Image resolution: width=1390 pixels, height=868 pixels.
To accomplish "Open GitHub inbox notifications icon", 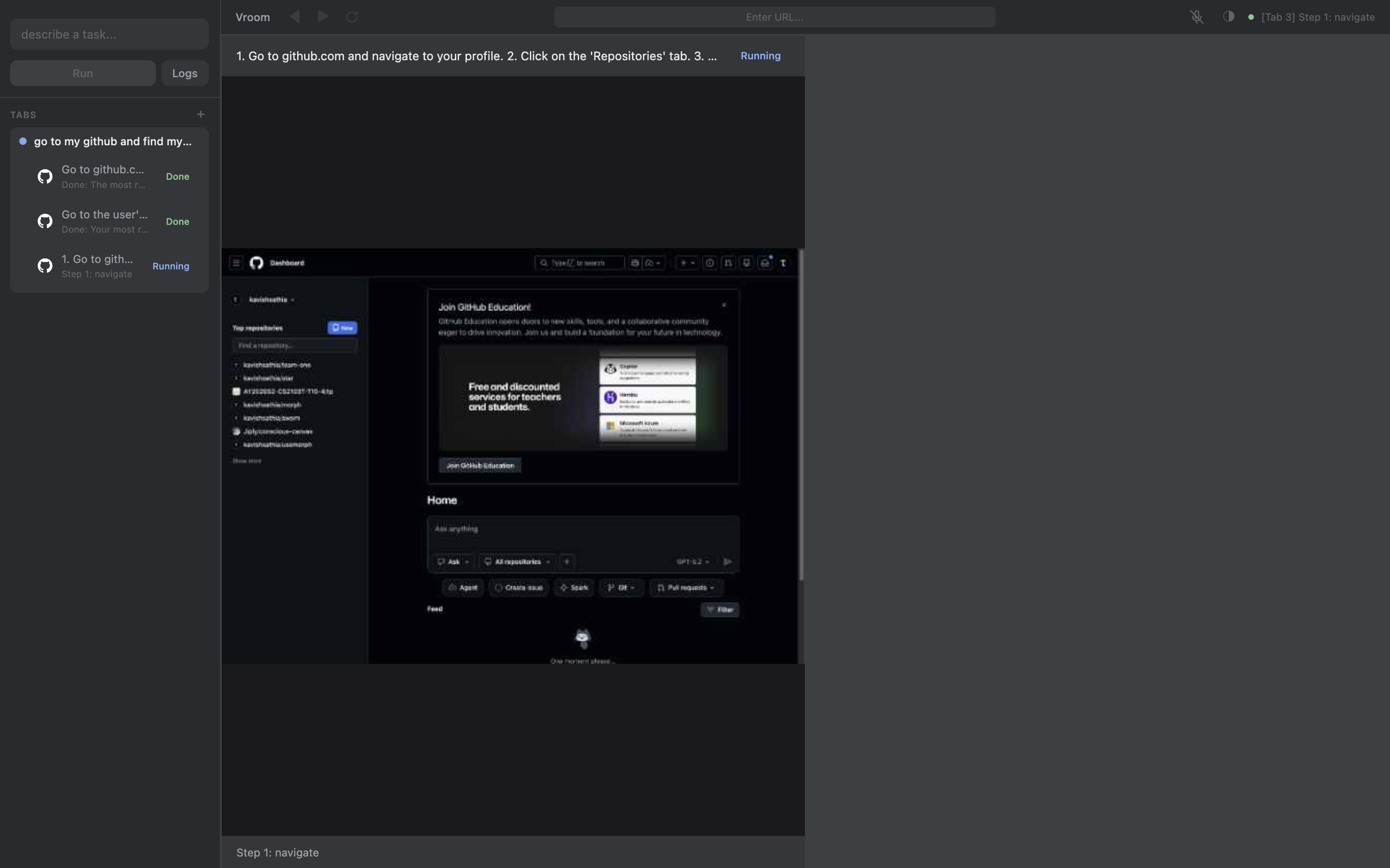I will tap(765, 263).
